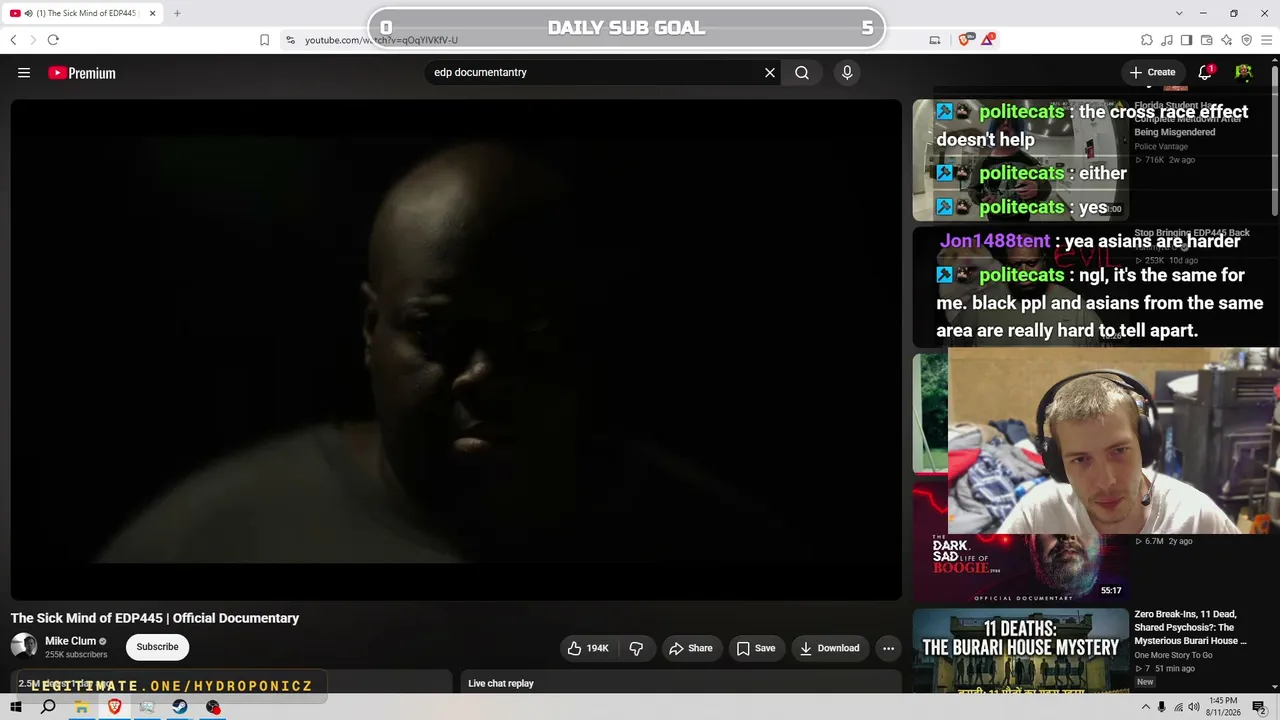
Task: Open Brave main menu
Action: [1266, 40]
